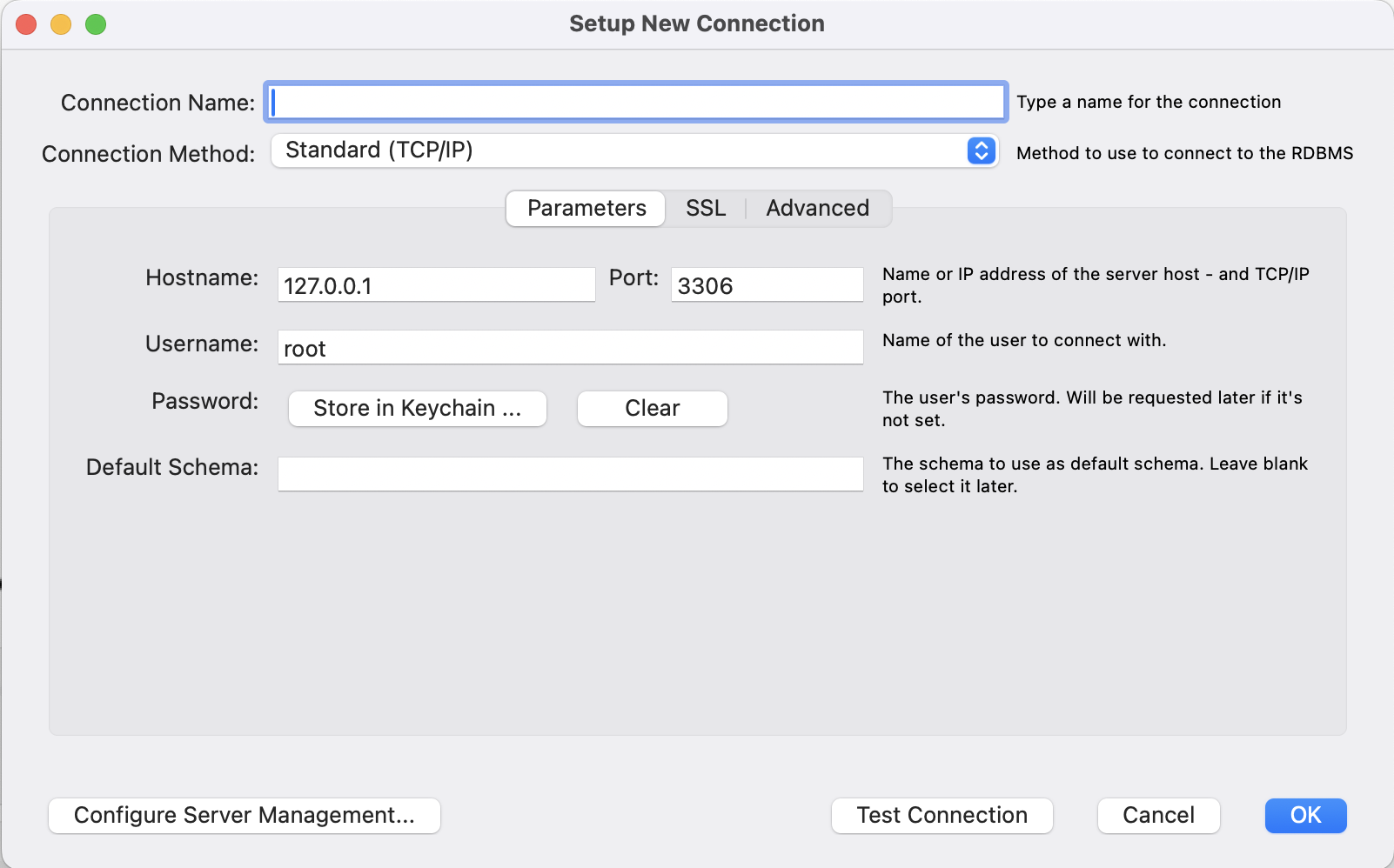Viewport: 1394px width, 868px height.
Task: Close the Setup New Connection window
Action: tap(26, 24)
